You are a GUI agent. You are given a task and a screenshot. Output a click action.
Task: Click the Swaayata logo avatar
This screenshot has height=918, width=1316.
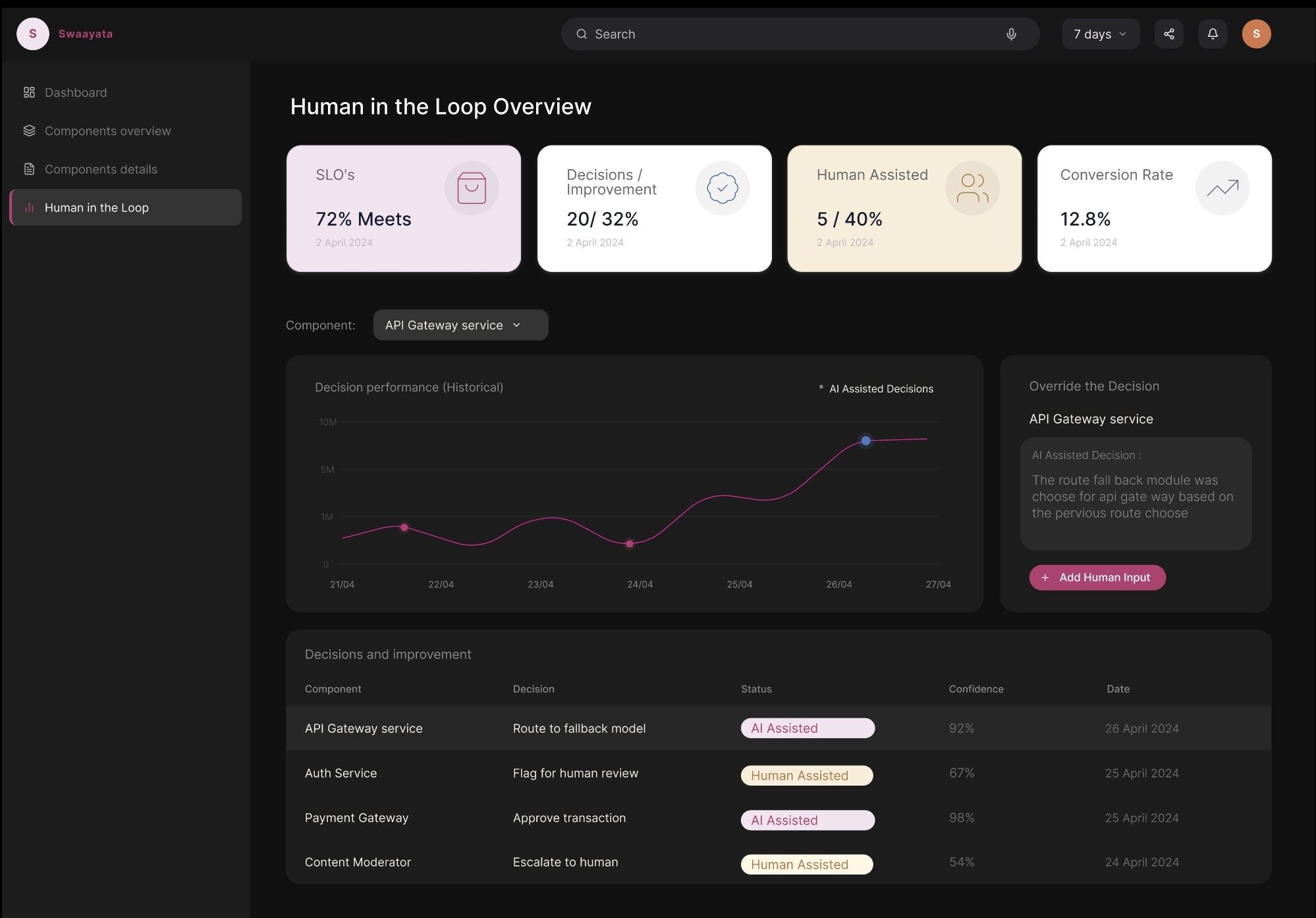point(33,34)
